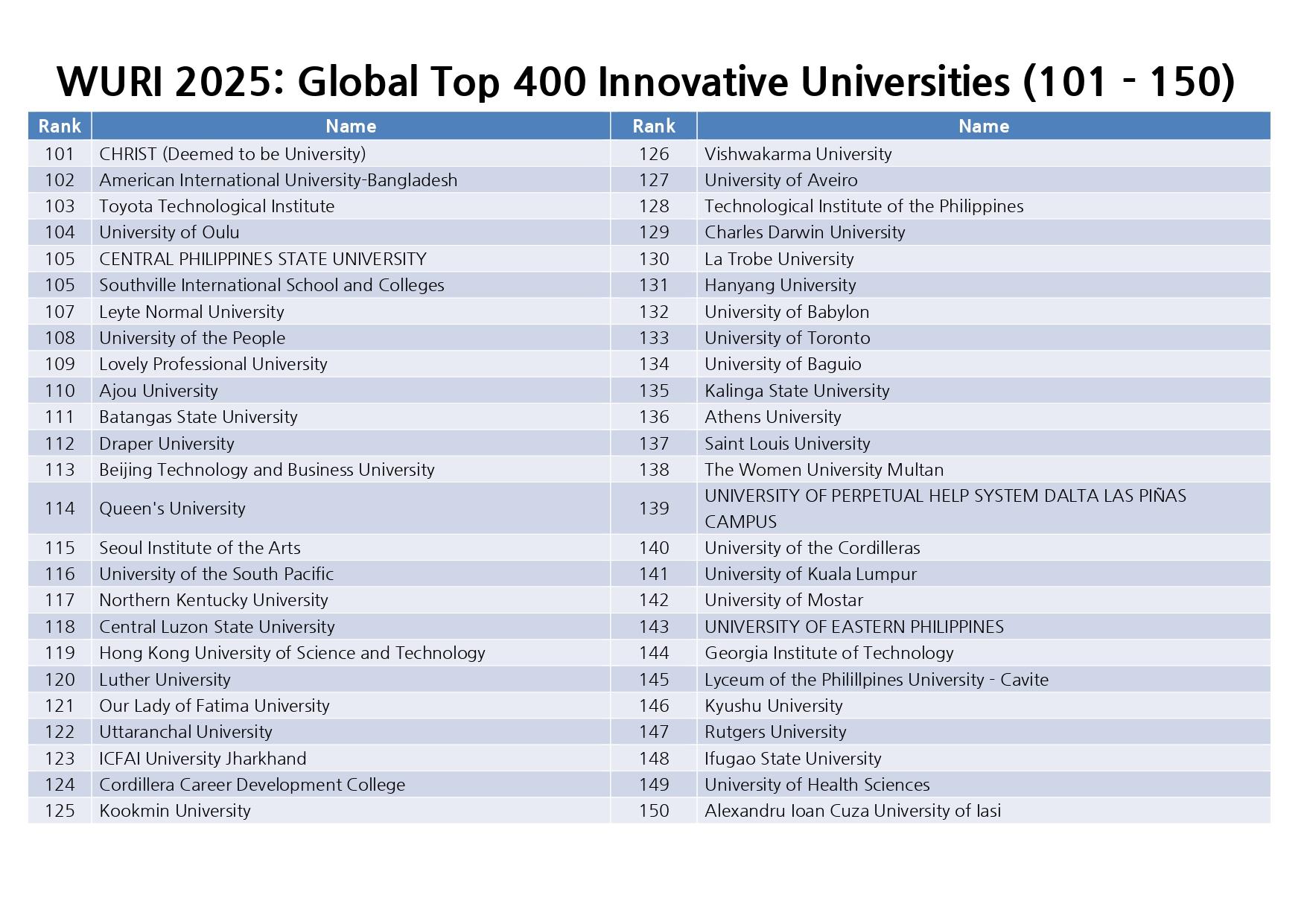Click rank number 133

pos(654,338)
